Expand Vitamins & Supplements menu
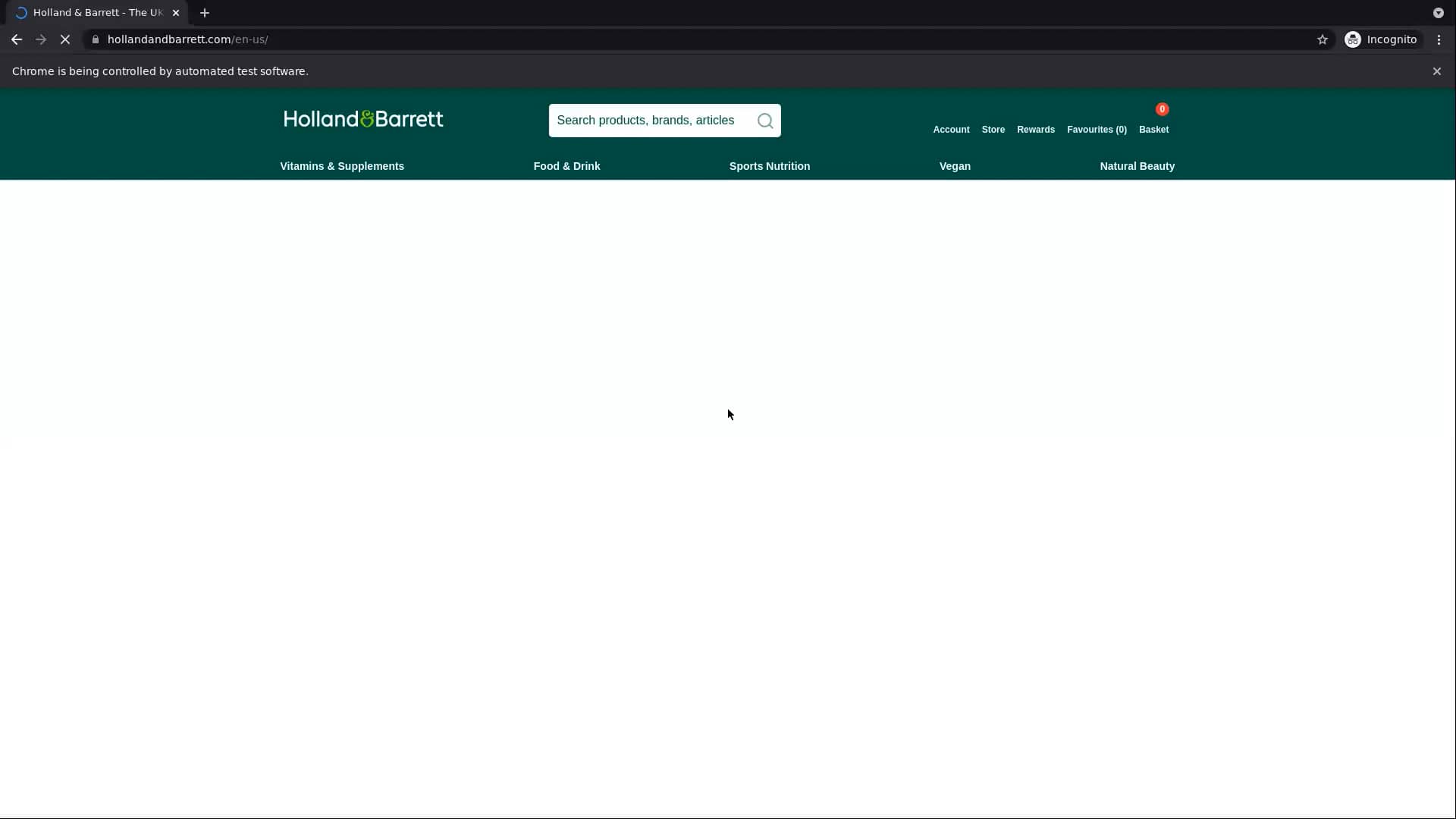The height and width of the screenshot is (819, 1456). (x=342, y=166)
